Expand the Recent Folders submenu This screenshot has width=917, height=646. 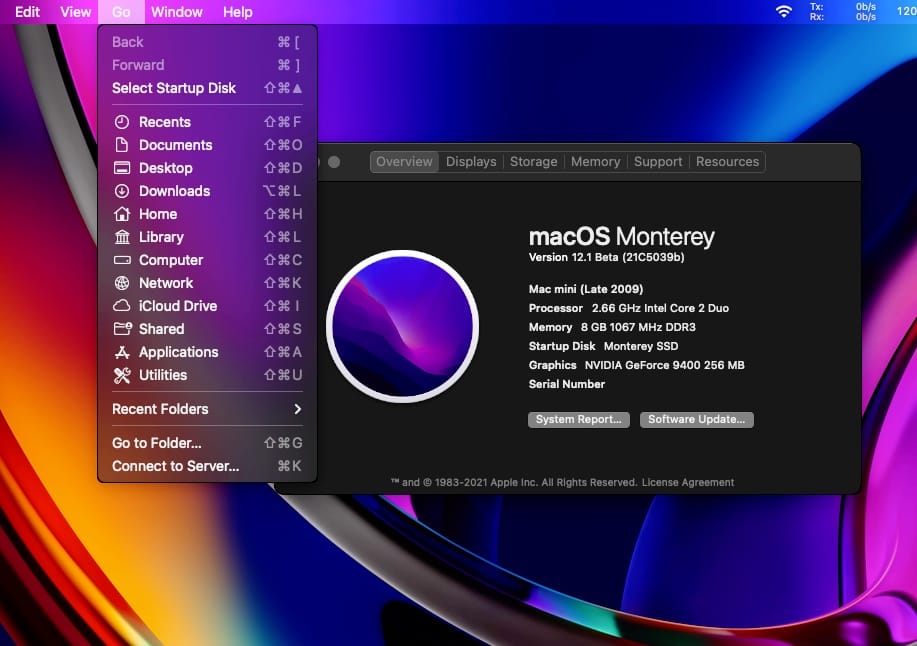(207, 409)
